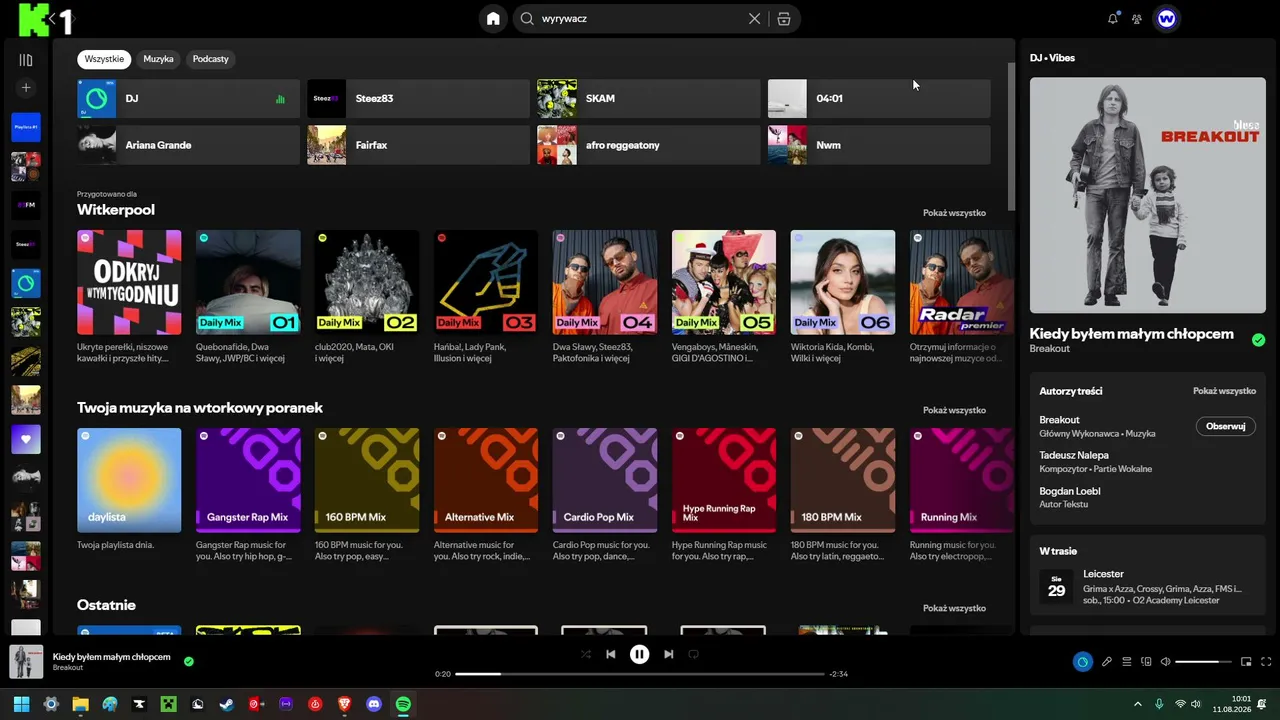
Task: Open the daylista playlist cover
Action: coord(129,480)
